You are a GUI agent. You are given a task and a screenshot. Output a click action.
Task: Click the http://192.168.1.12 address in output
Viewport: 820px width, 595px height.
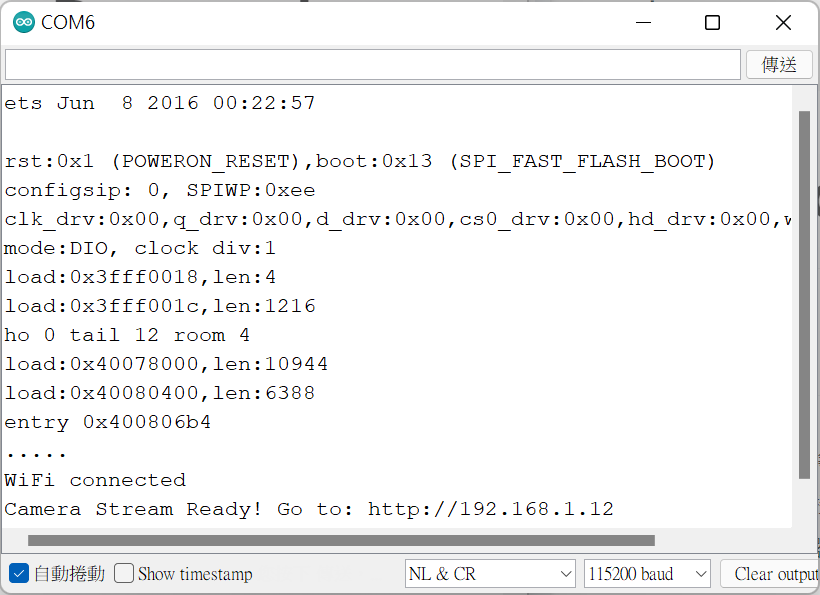tap(490, 509)
